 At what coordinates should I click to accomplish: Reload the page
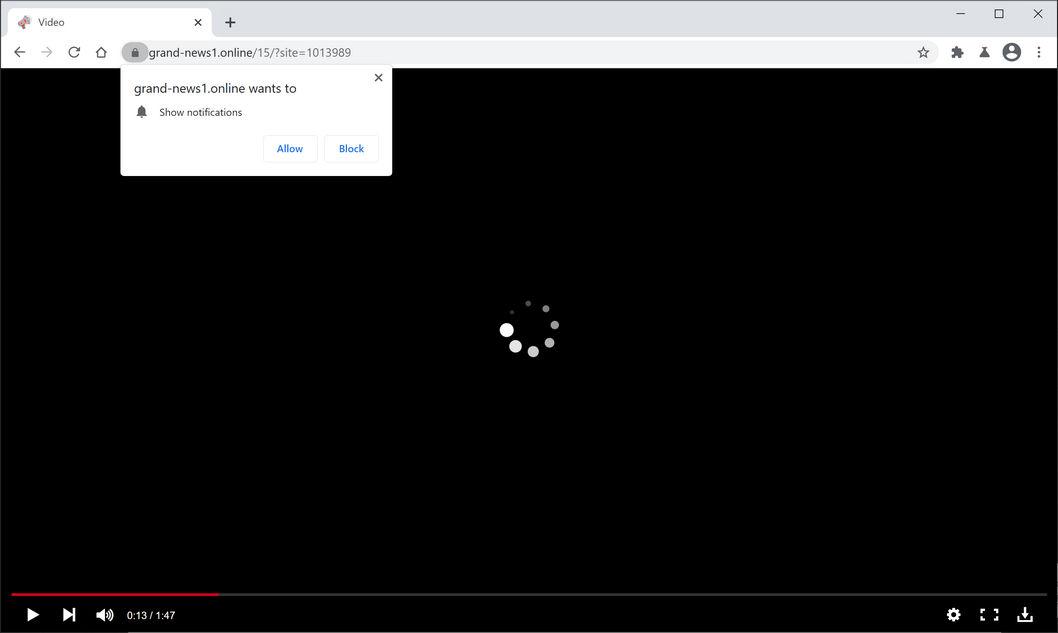(73, 52)
